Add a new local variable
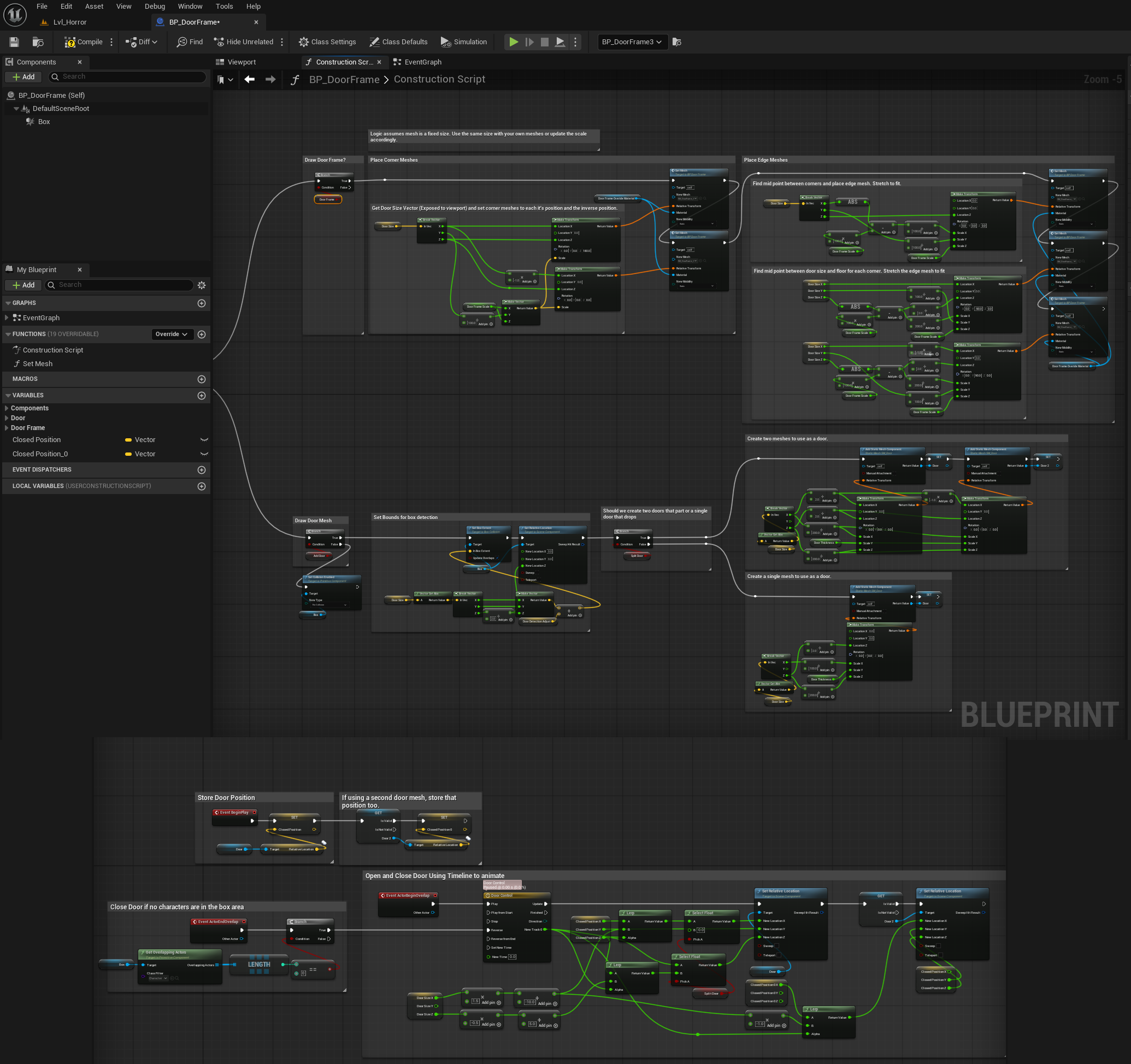 (x=202, y=486)
